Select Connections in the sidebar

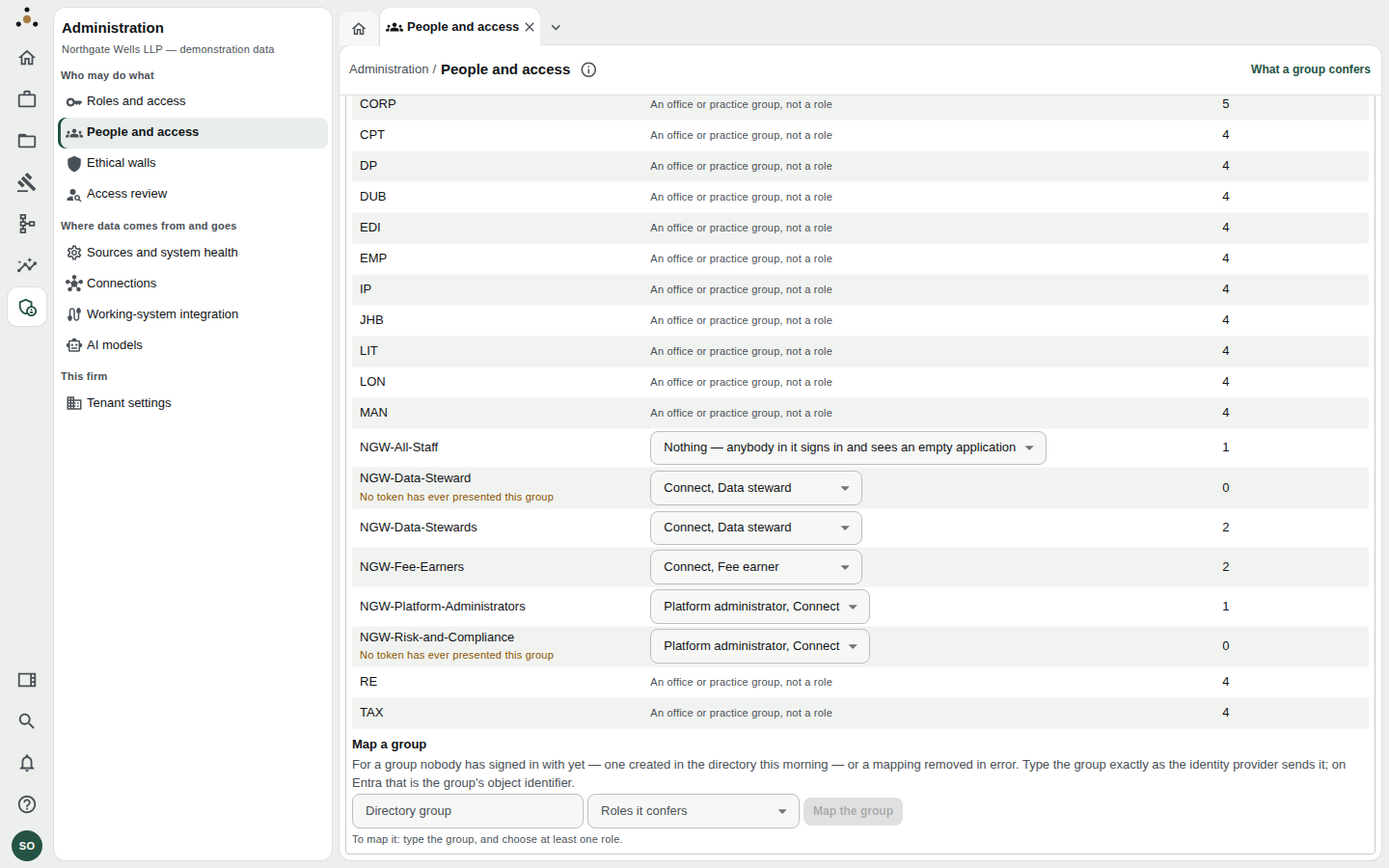193,284
